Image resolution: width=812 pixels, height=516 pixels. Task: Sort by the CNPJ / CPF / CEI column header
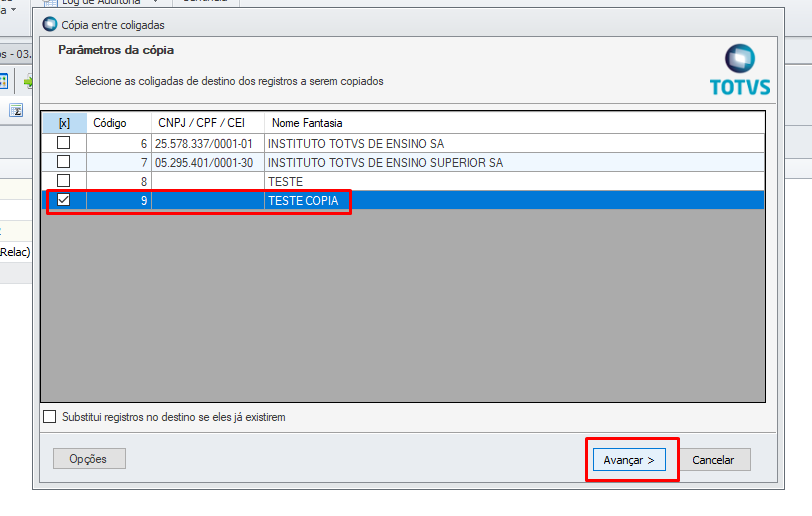click(208, 123)
